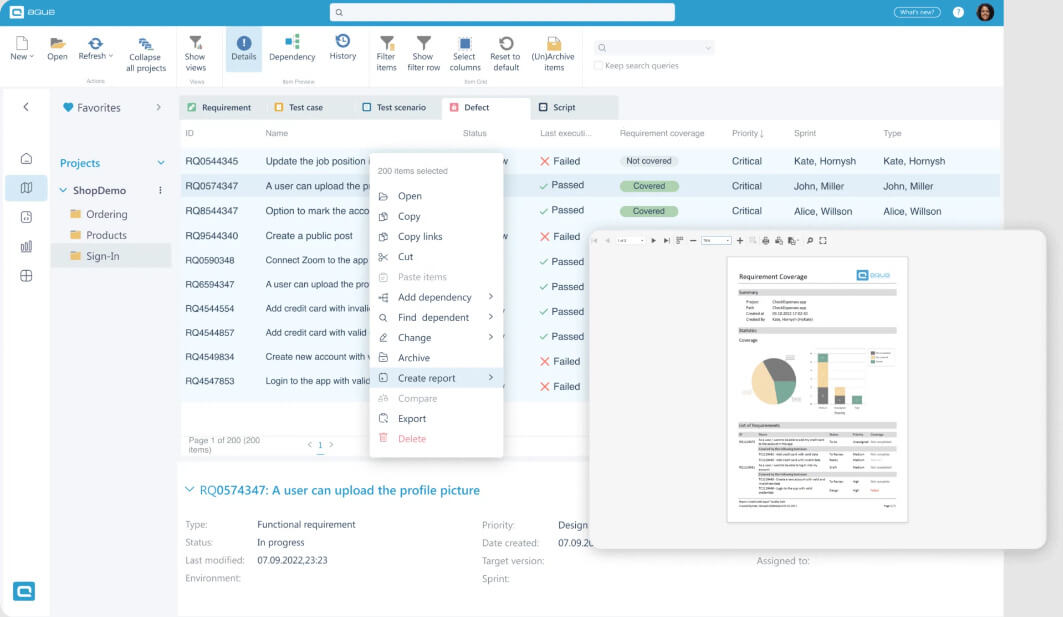Click the green Covered coverage badge
1063x617 pixels.
(649, 185)
